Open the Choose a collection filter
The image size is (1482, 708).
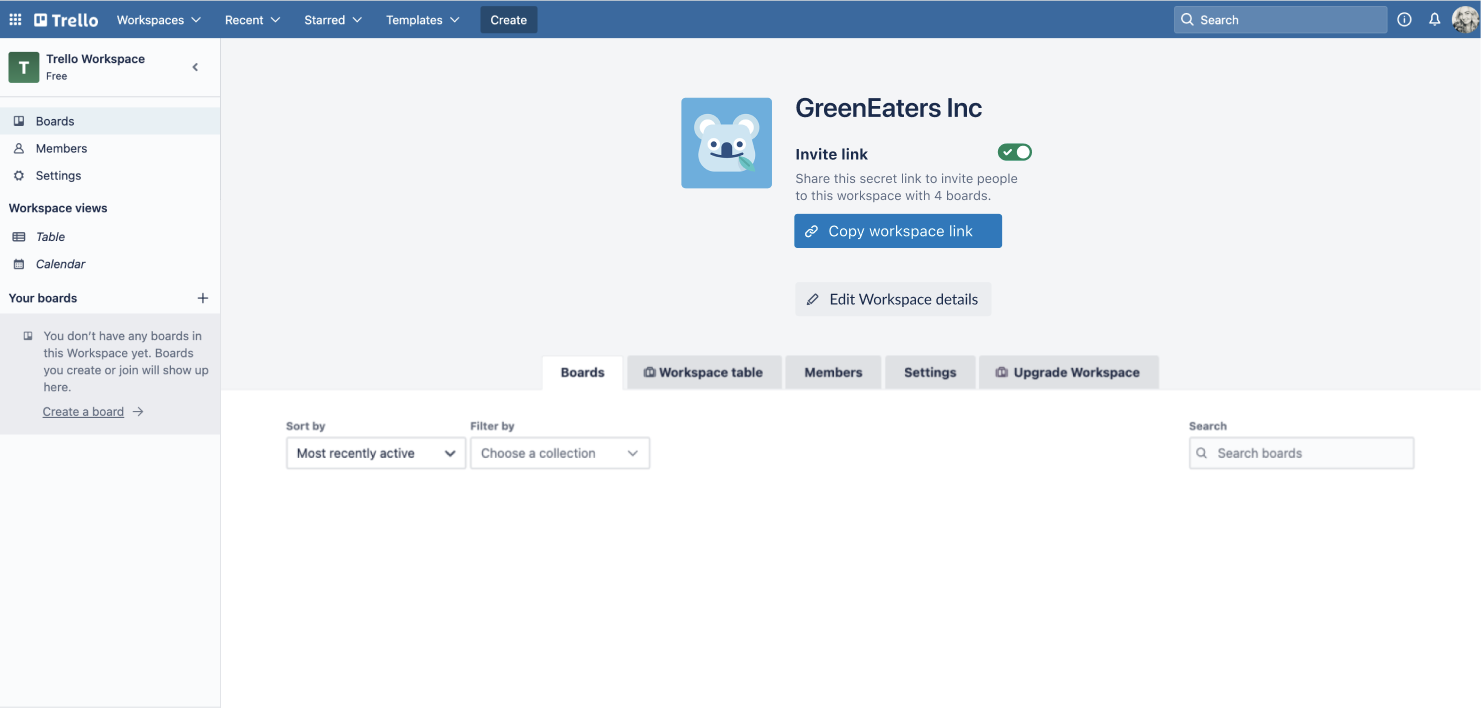559,453
